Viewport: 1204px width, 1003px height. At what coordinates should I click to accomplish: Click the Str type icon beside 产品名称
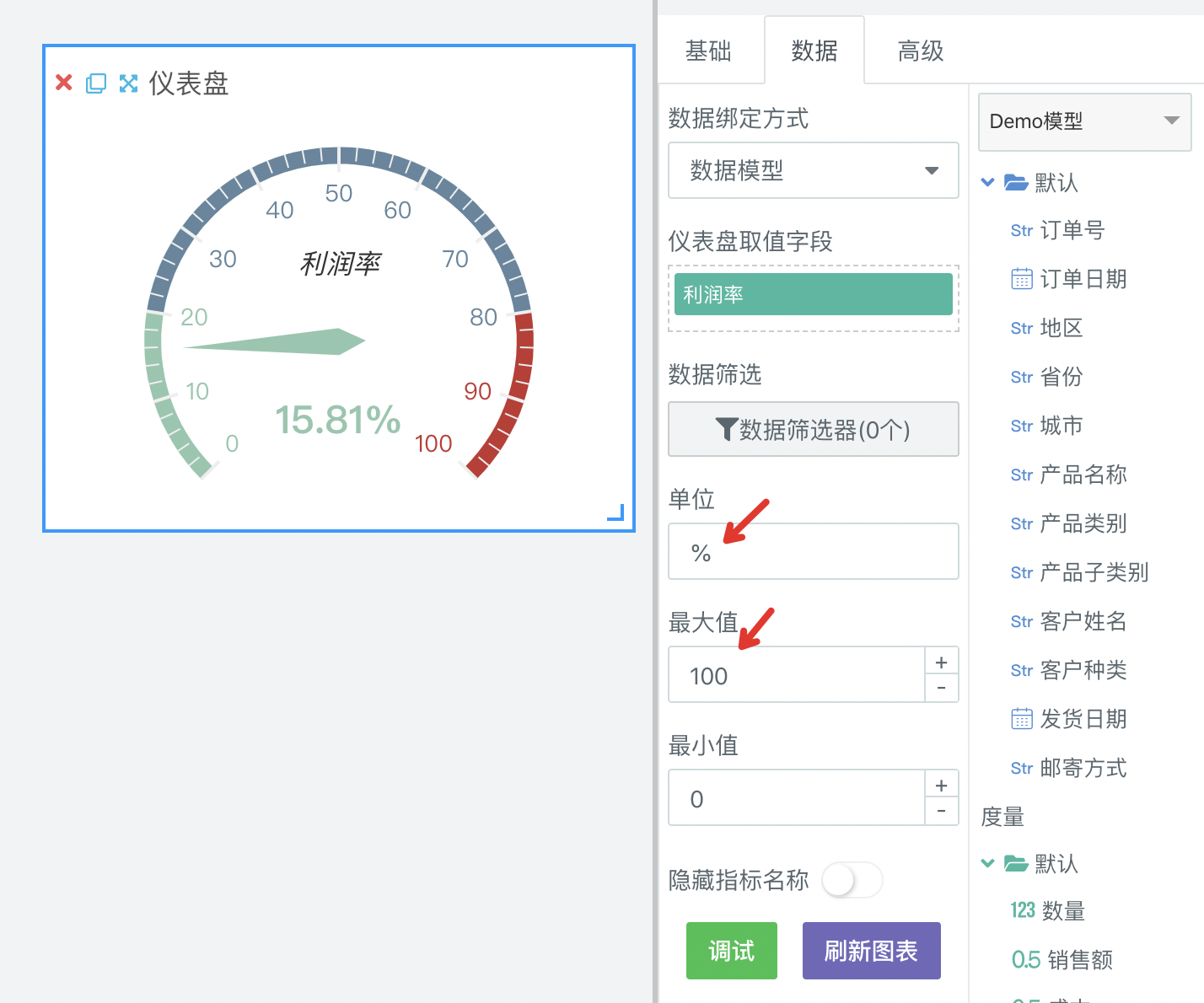1022,475
